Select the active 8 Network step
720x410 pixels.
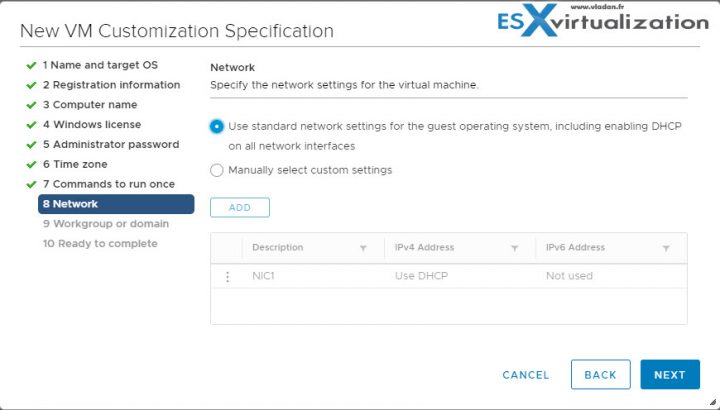click(116, 204)
